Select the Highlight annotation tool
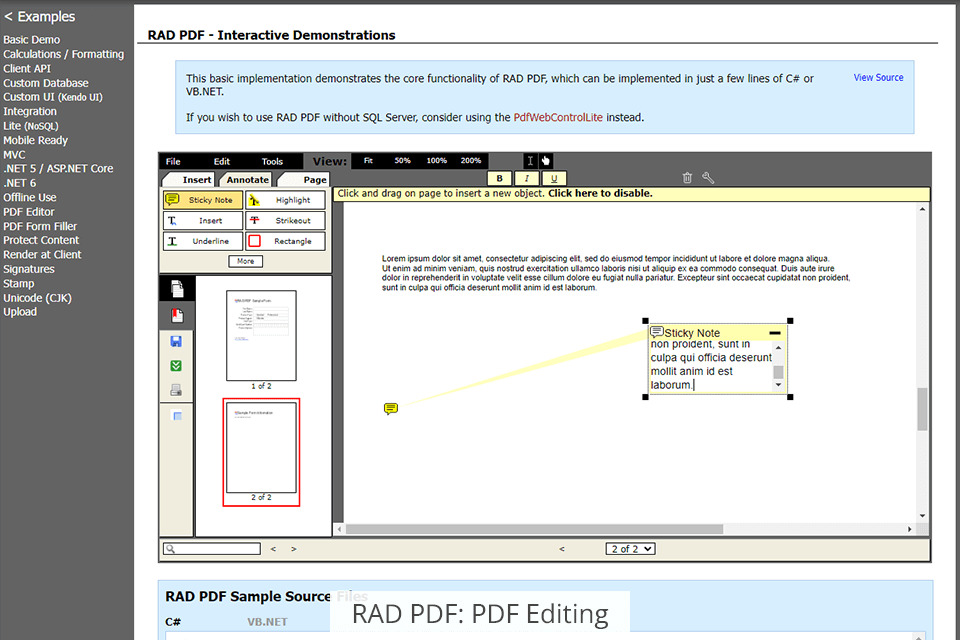The height and width of the screenshot is (640, 960). click(285, 200)
